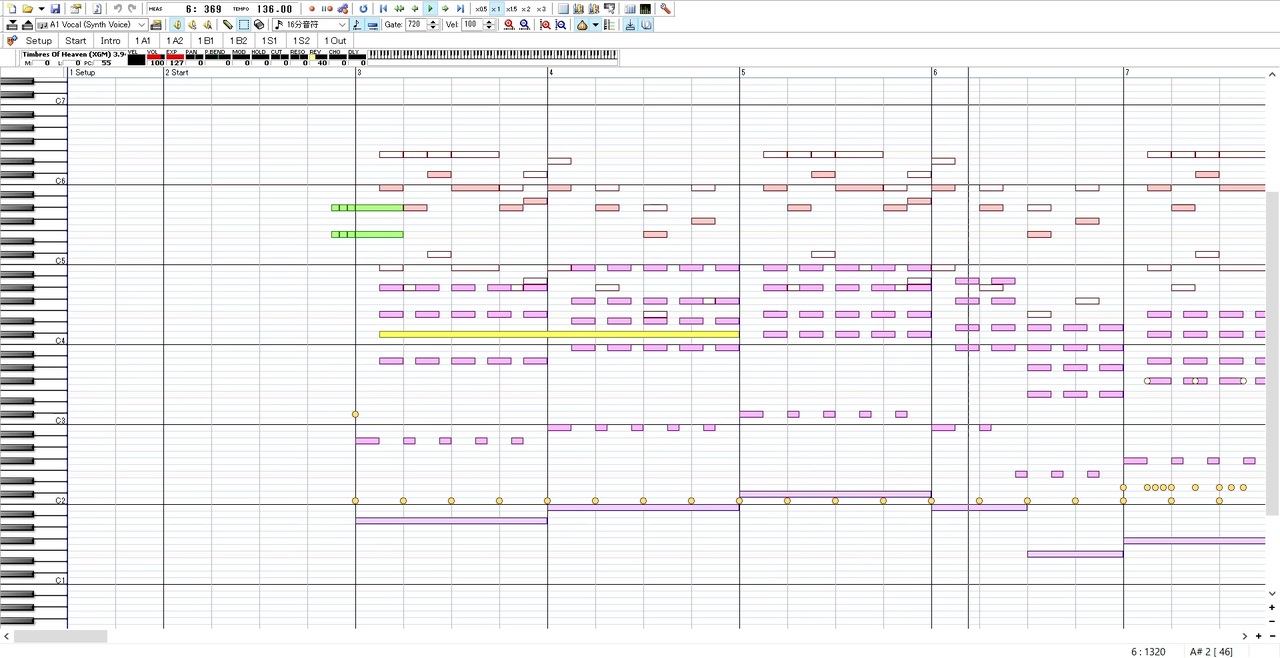Click the measure position display 6: 369
This screenshot has height=658, width=1280.
tap(203, 9)
